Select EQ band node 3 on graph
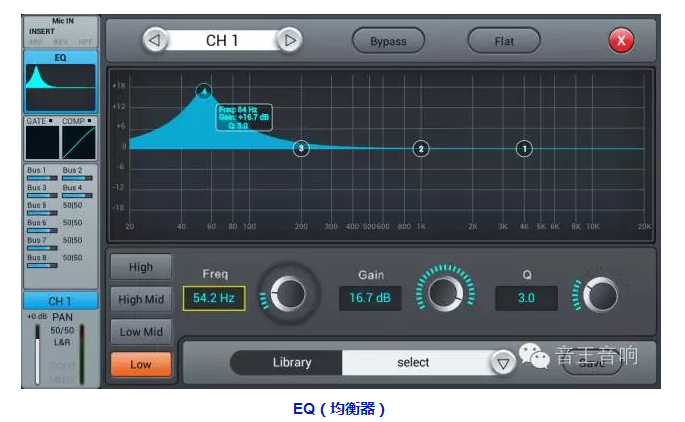 click(301, 148)
